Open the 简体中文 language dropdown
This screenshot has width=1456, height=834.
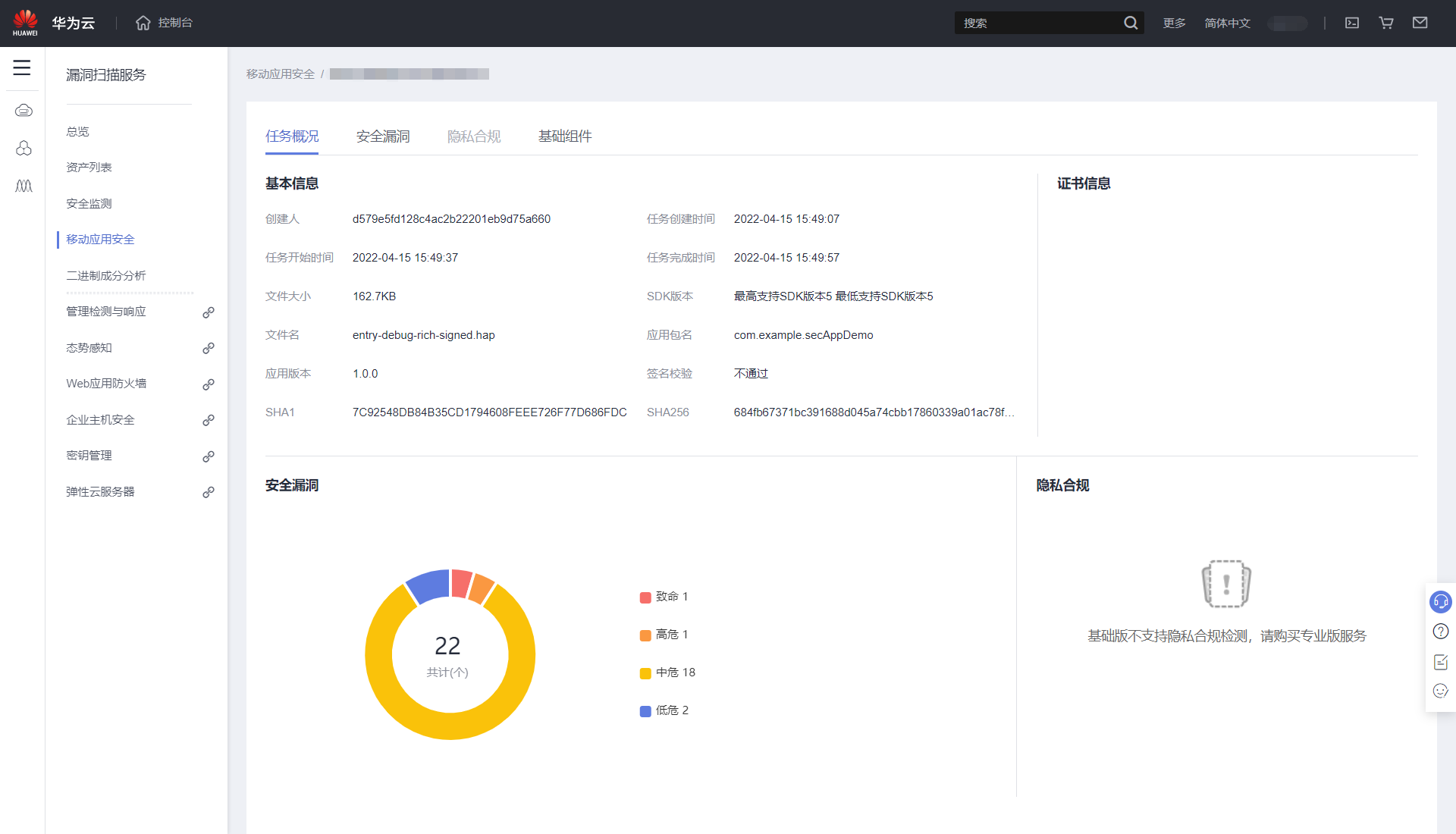click(1227, 23)
